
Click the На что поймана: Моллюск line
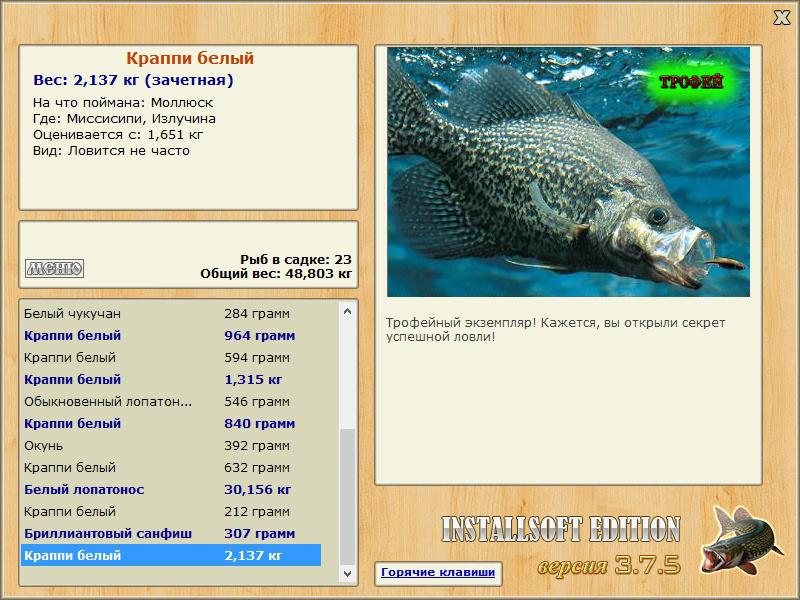pos(123,103)
